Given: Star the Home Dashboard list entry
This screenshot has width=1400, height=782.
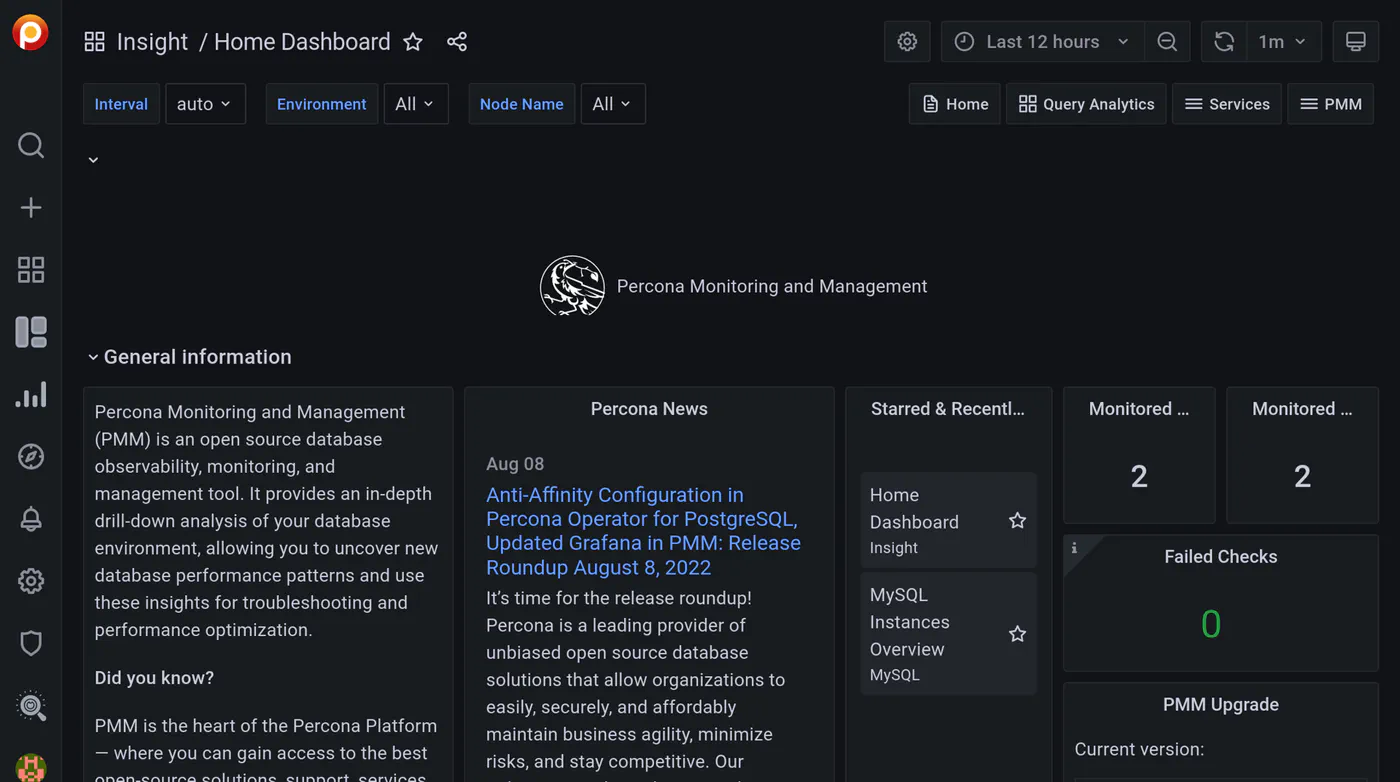Looking at the screenshot, I should click(x=1017, y=520).
